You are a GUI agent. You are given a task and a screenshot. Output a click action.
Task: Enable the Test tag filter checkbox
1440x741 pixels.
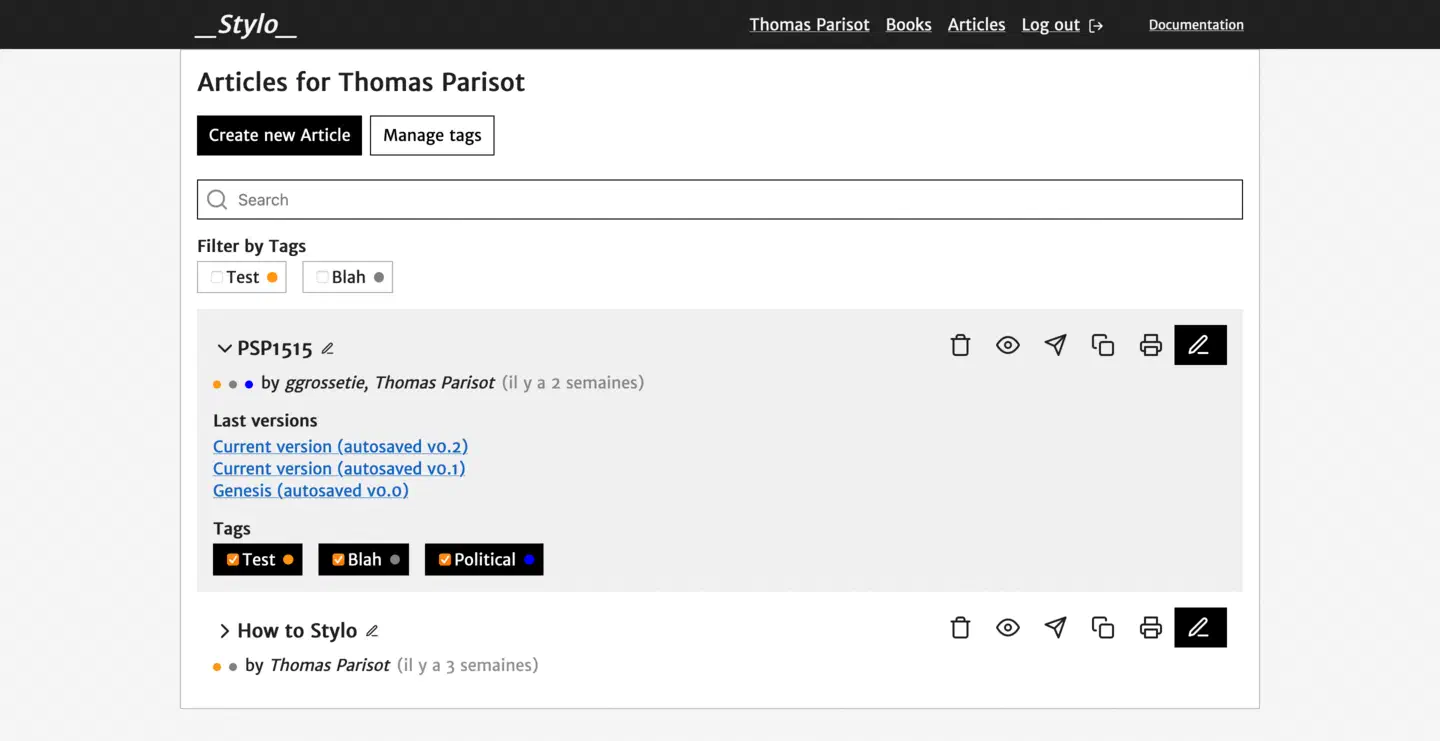[216, 277]
